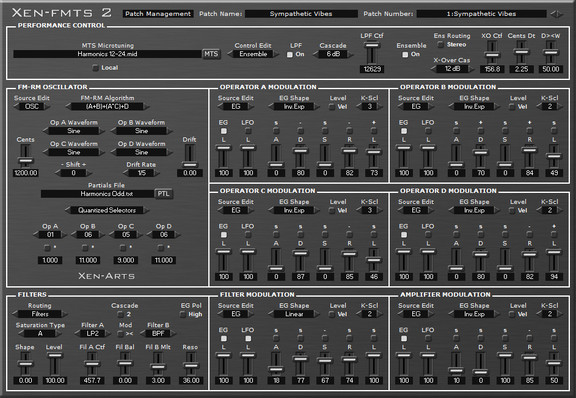
Task: Enable the Ensemble On checkbox
Action: pyautogui.click(x=405, y=54)
